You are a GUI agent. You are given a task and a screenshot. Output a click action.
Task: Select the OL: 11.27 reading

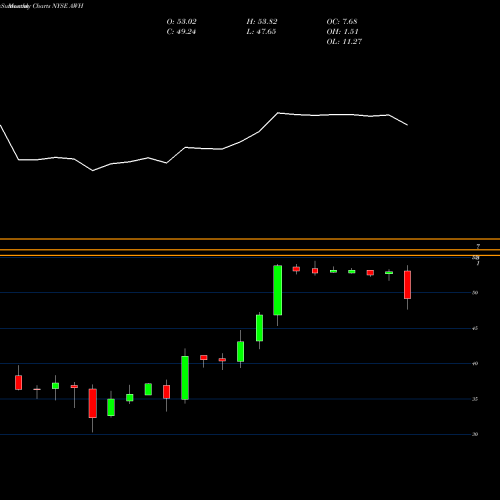point(344,42)
